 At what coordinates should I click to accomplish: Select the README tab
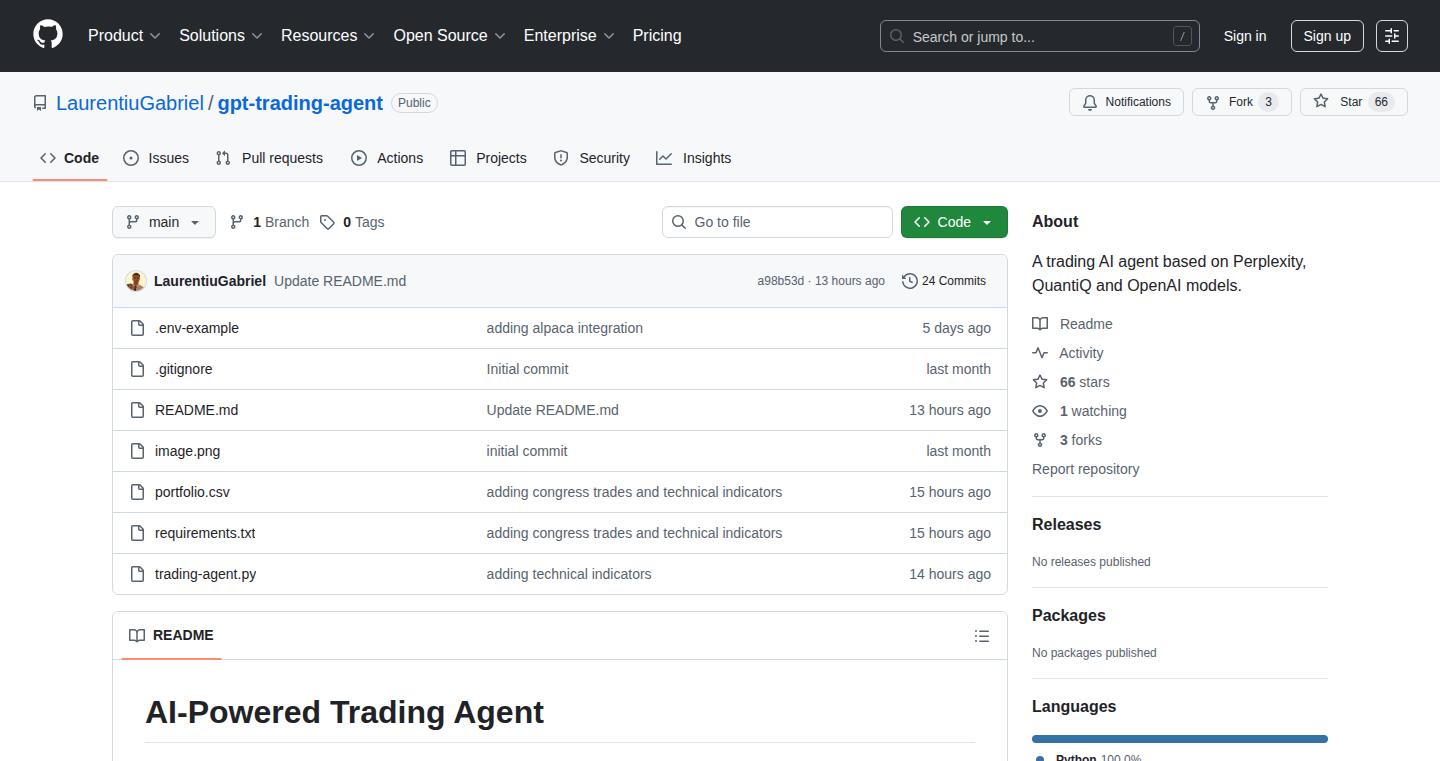[x=171, y=636]
